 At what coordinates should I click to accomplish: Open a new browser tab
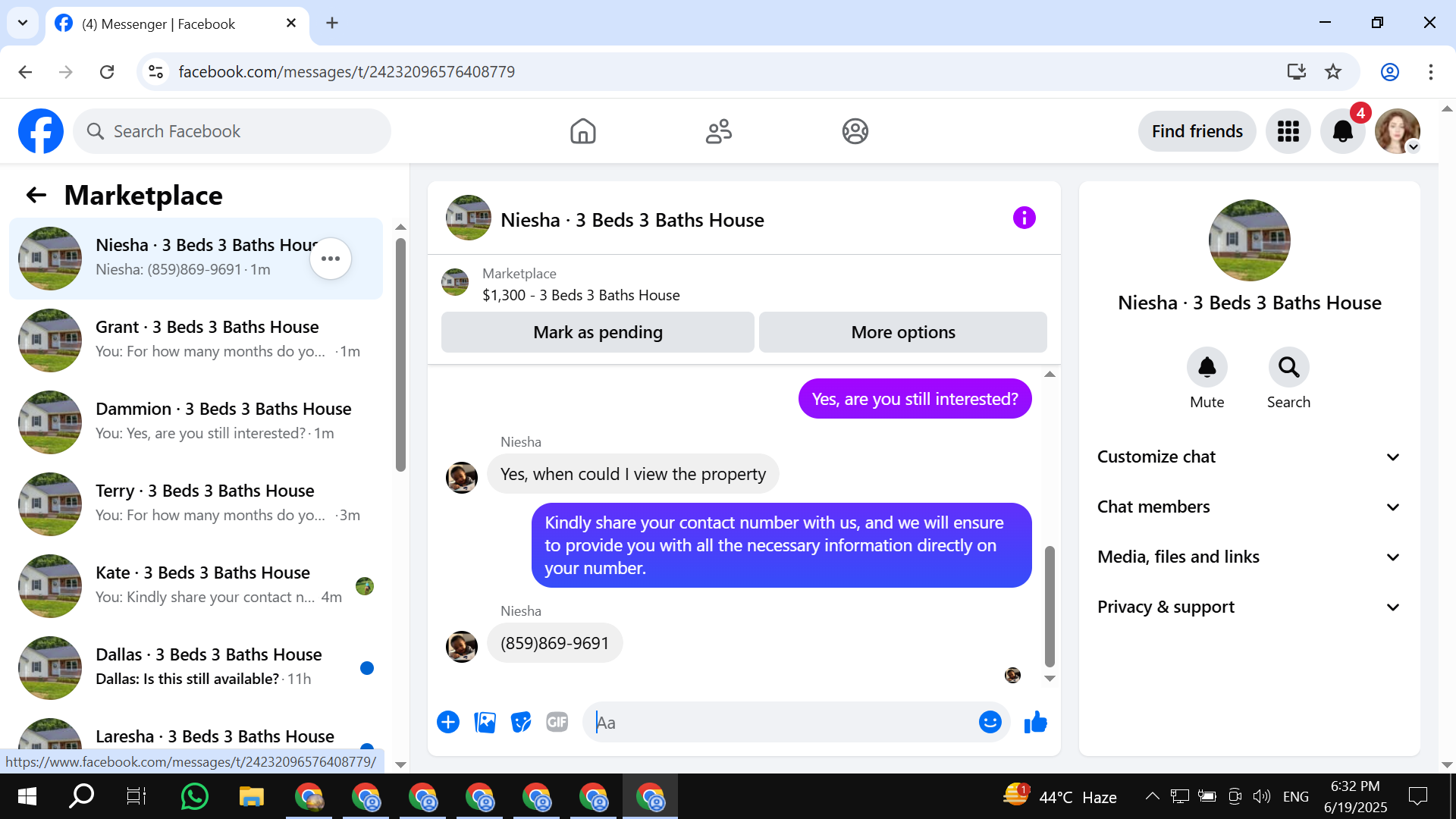pos(332,23)
